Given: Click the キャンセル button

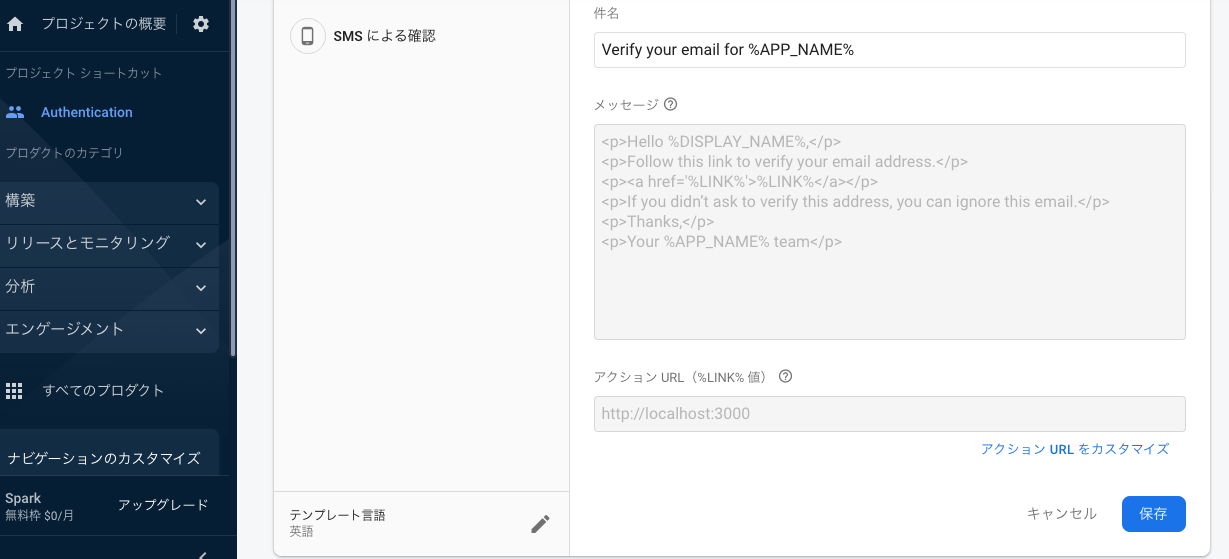Looking at the screenshot, I should (1061, 513).
